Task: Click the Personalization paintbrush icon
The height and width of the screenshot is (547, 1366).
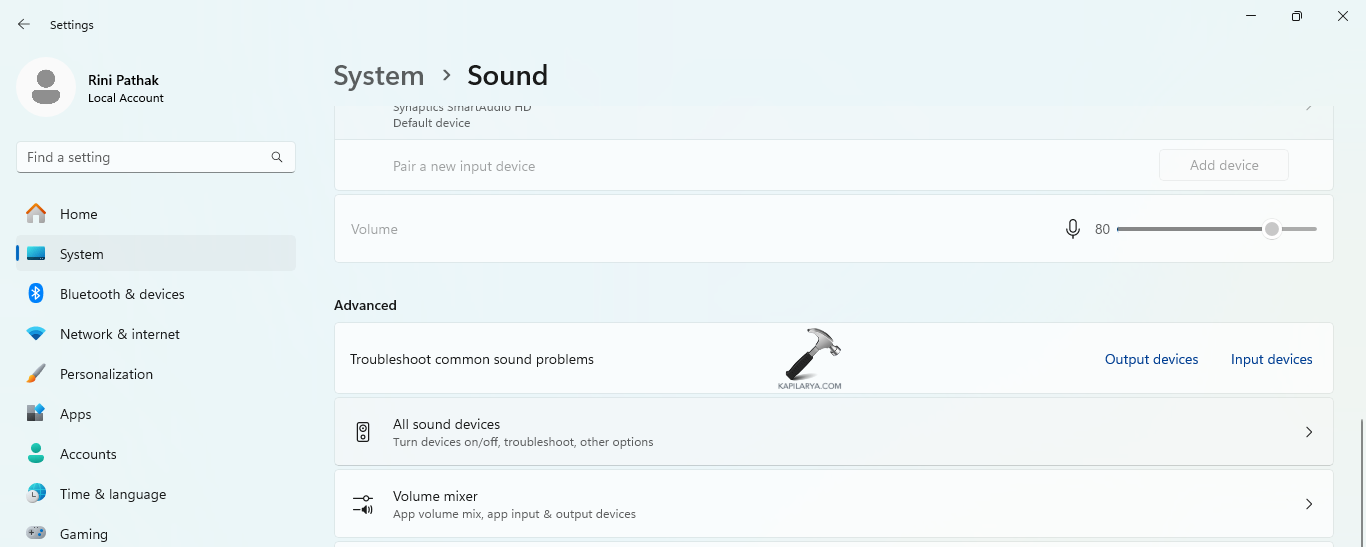Action: [36, 374]
